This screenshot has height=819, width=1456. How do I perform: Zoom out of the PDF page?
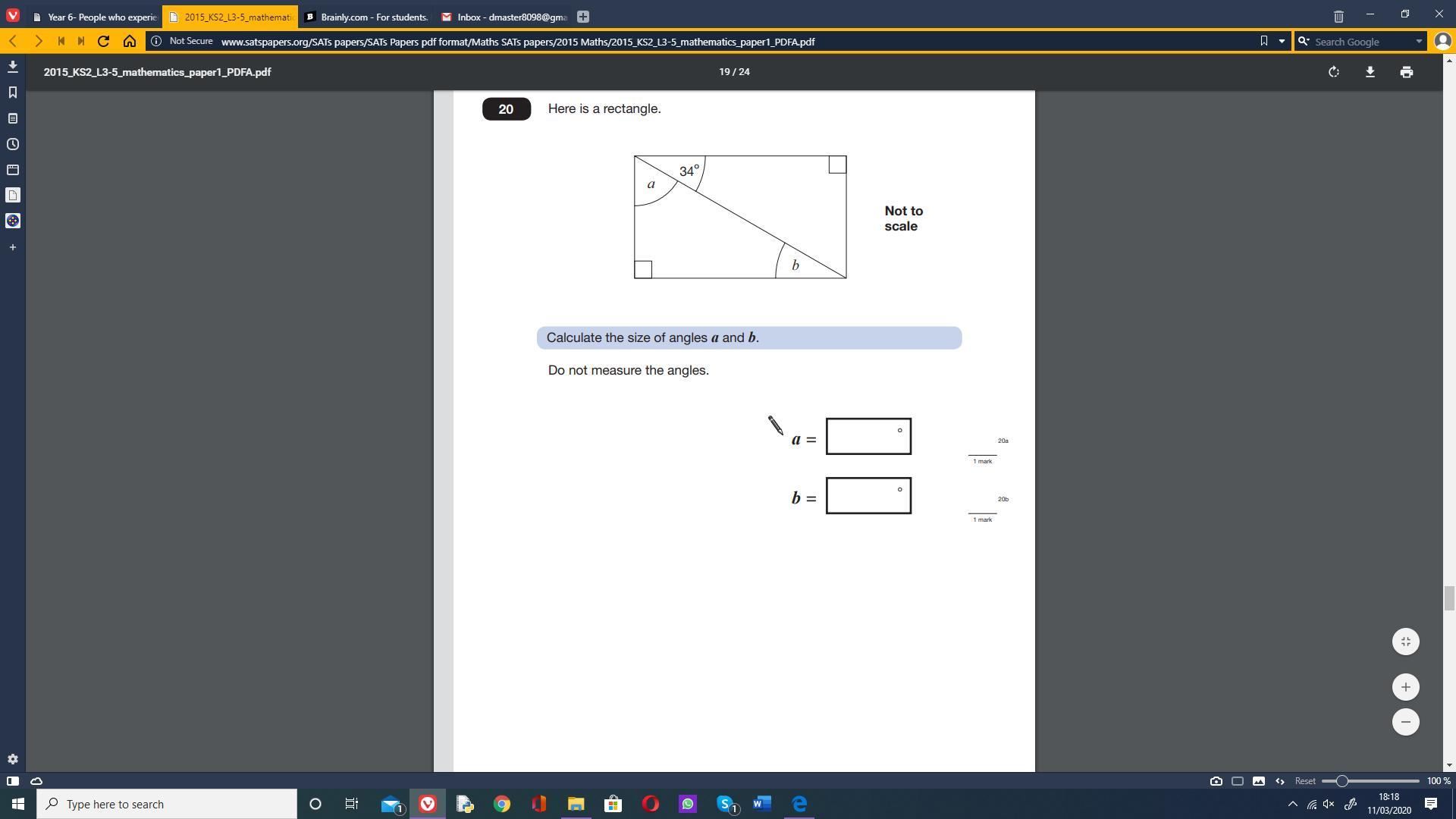point(1405,722)
